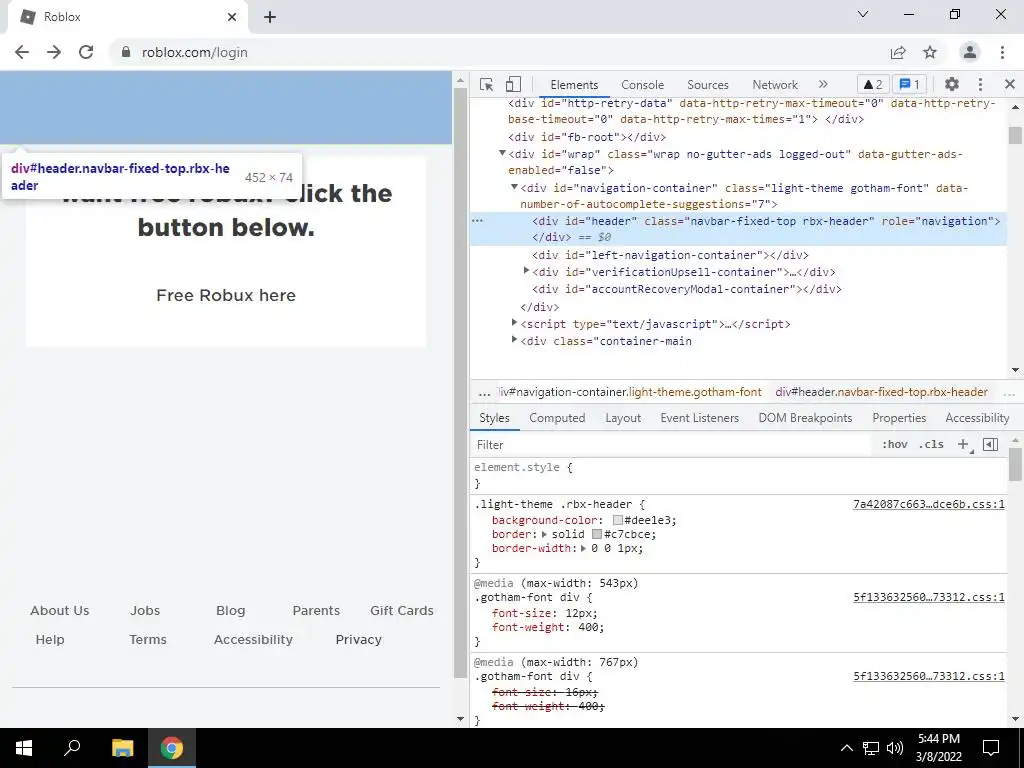
Task: Click the Styles Filter input field
Action: [x=673, y=445]
